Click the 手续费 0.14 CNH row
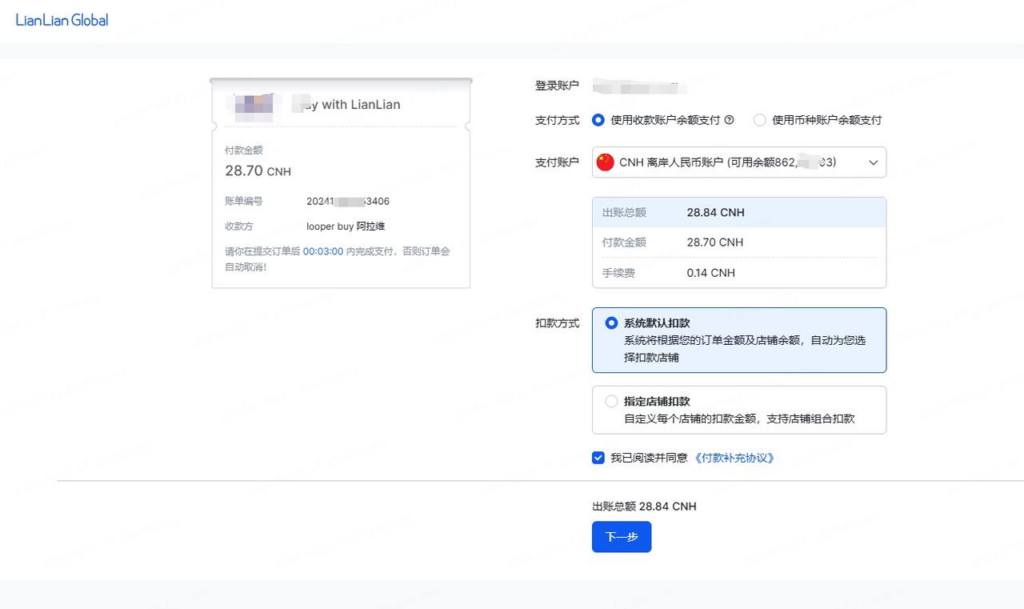Screen dimensions: 1024x609 (x=738, y=271)
